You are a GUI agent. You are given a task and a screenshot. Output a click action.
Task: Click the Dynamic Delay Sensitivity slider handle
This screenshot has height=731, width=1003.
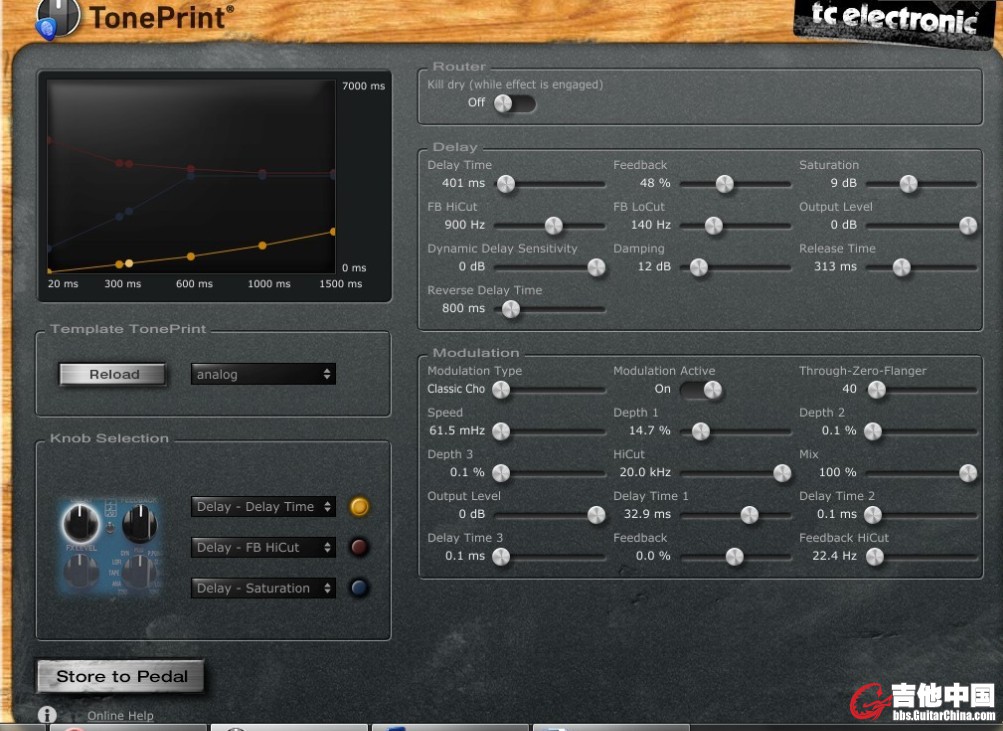tap(597, 267)
